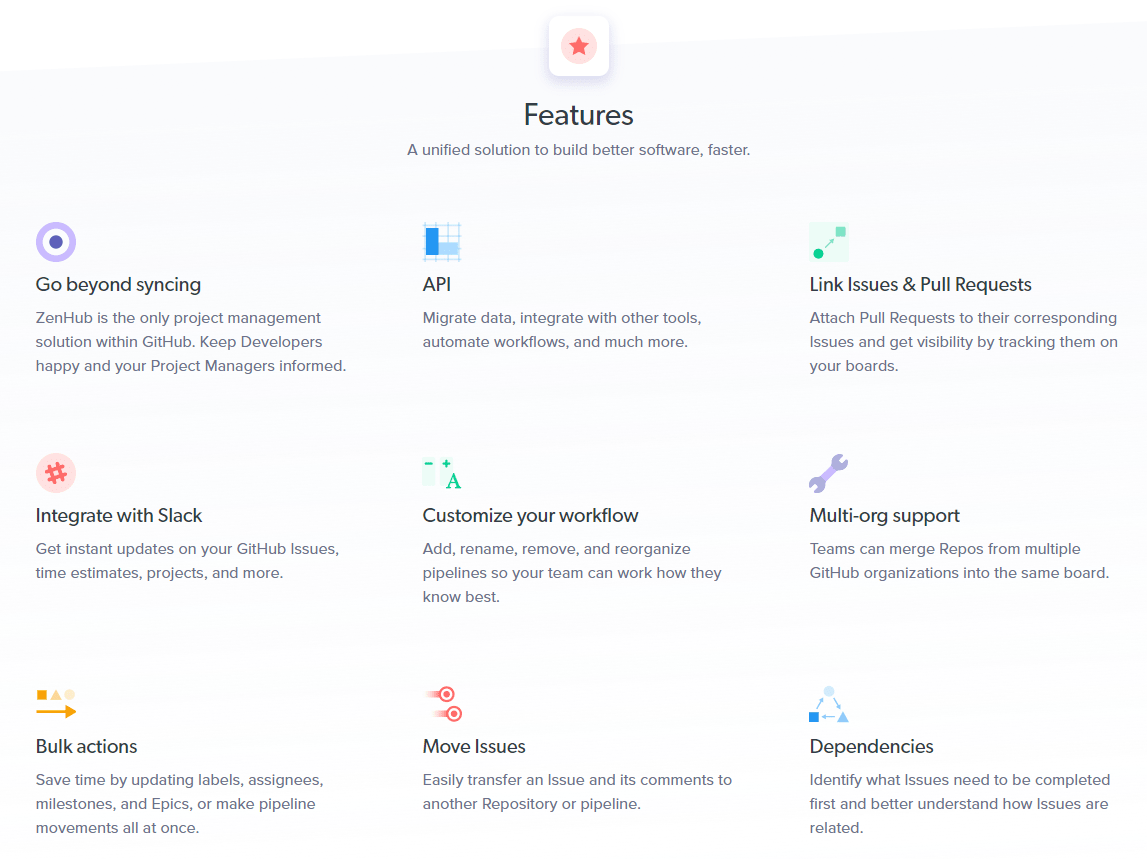
Task: Click the orange shapes Bulk actions icon
Action: click(x=56, y=703)
